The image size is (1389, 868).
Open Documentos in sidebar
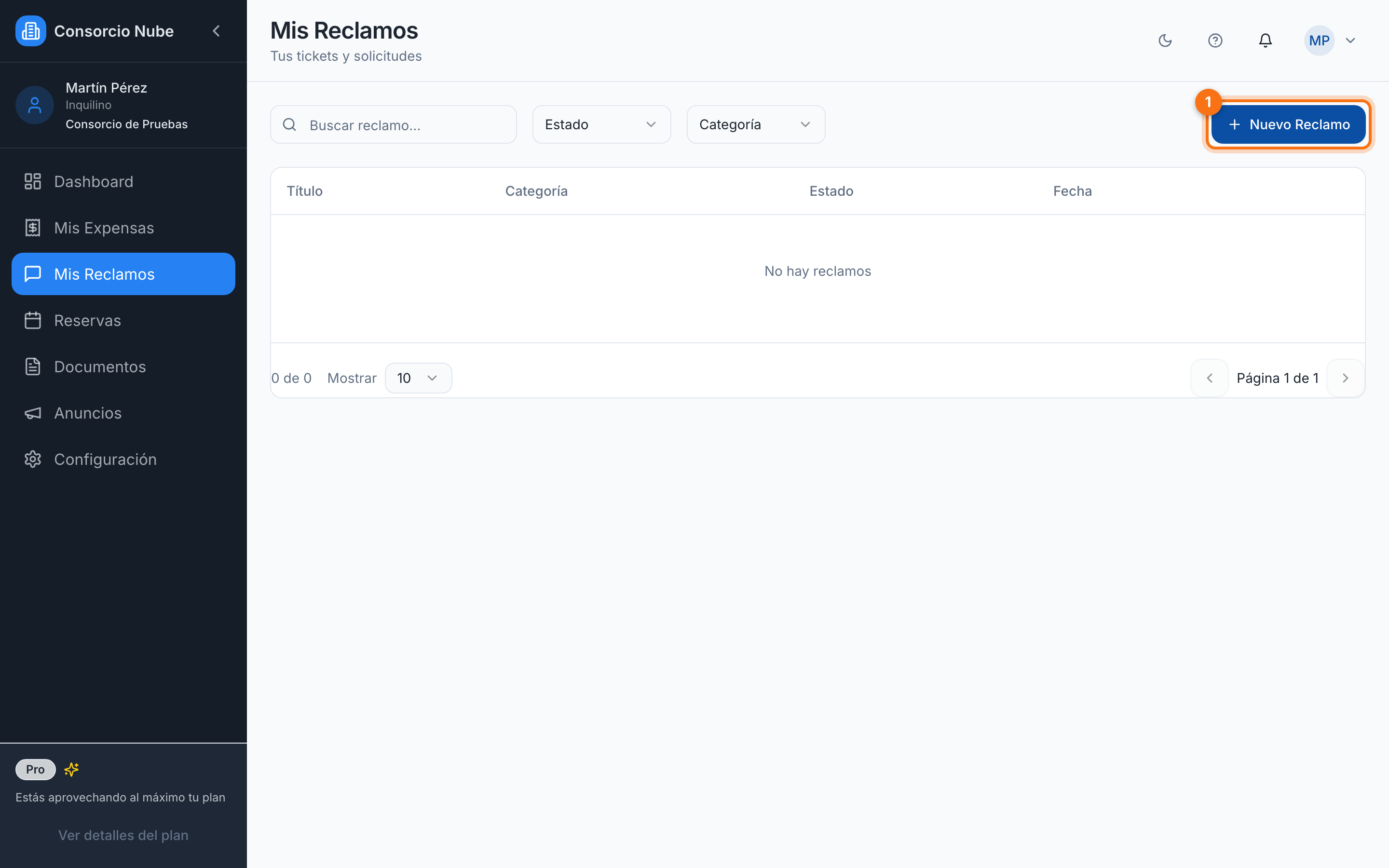123,367
